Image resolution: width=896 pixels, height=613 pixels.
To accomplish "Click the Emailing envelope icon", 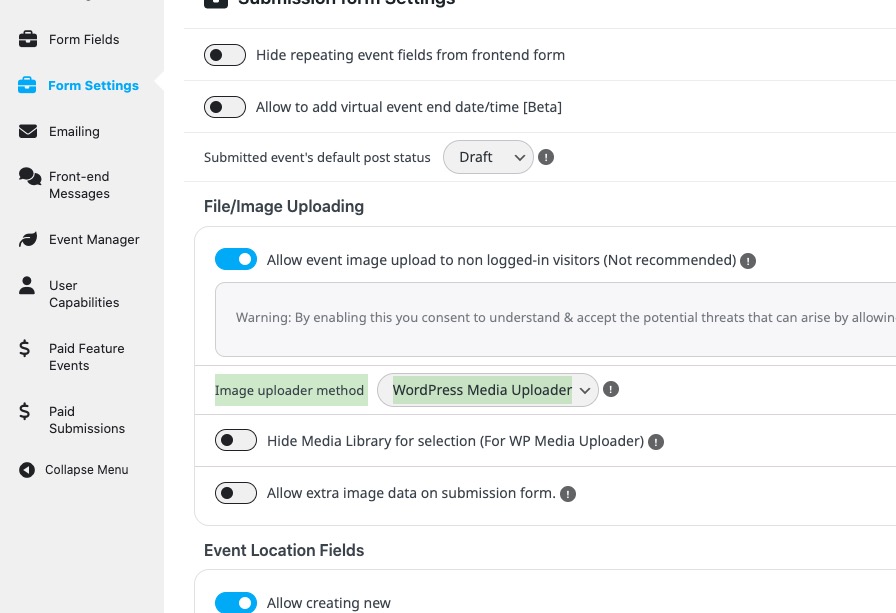I will click(x=28, y=132).
